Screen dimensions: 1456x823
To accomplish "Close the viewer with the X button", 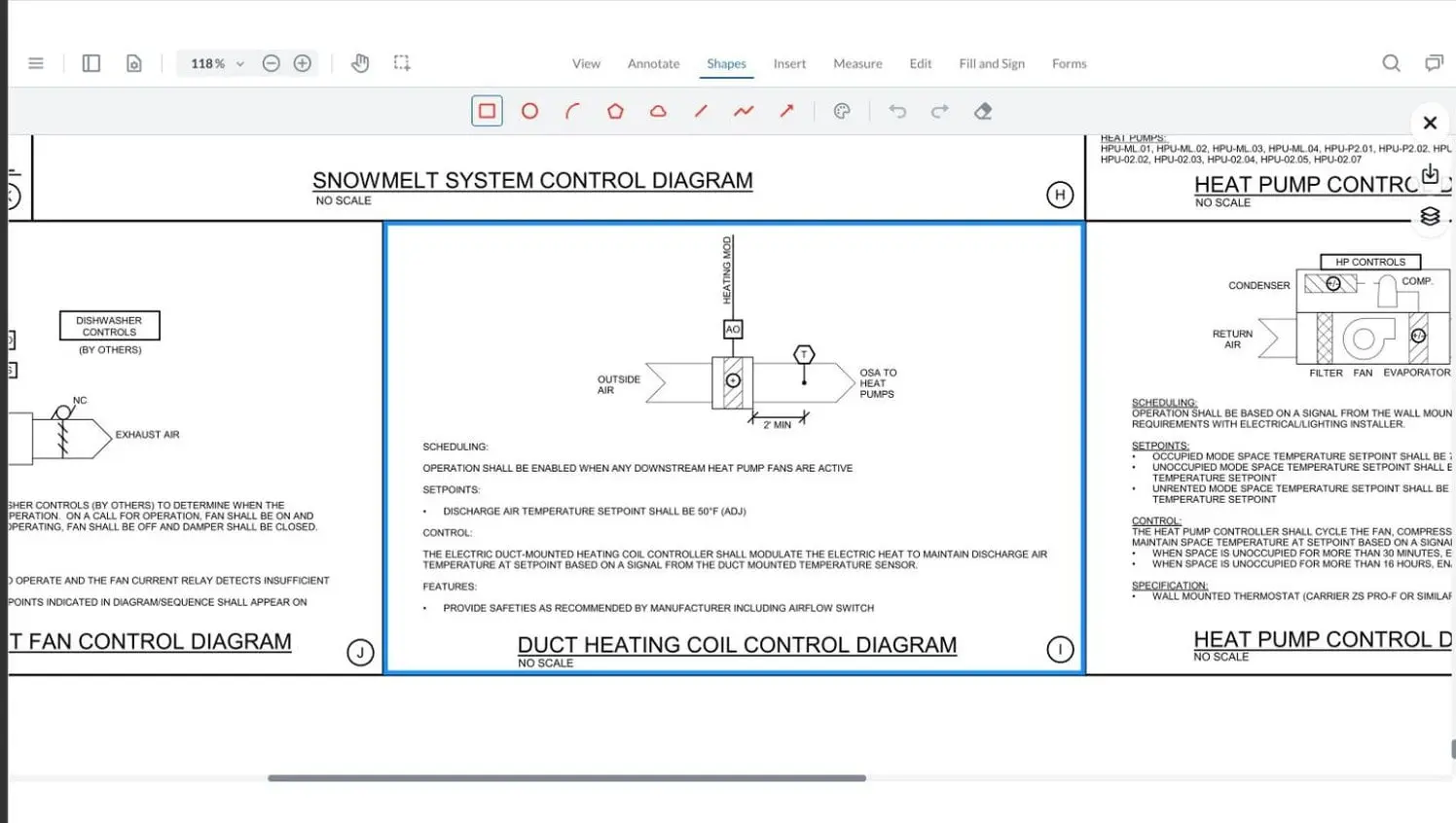I will click(1430, 123).
